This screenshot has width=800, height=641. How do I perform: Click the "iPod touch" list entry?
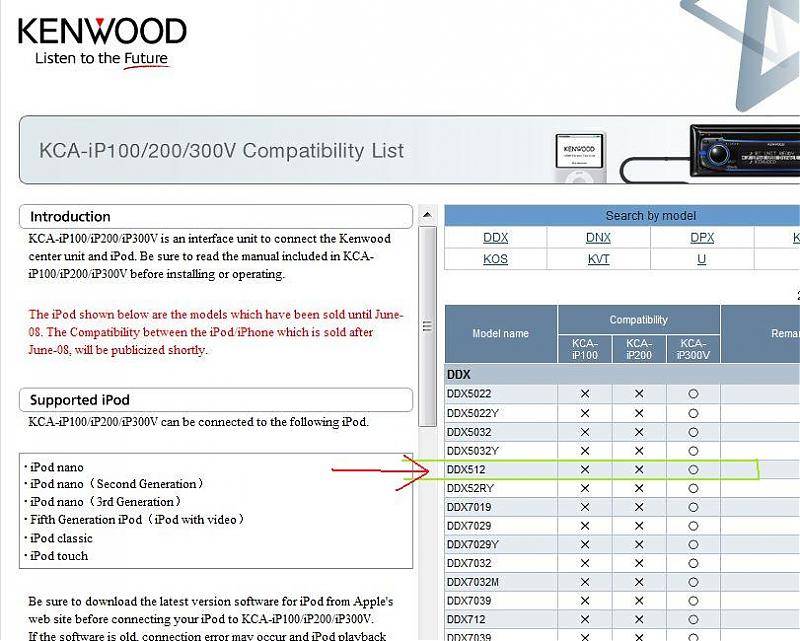[x=59, y=556]
